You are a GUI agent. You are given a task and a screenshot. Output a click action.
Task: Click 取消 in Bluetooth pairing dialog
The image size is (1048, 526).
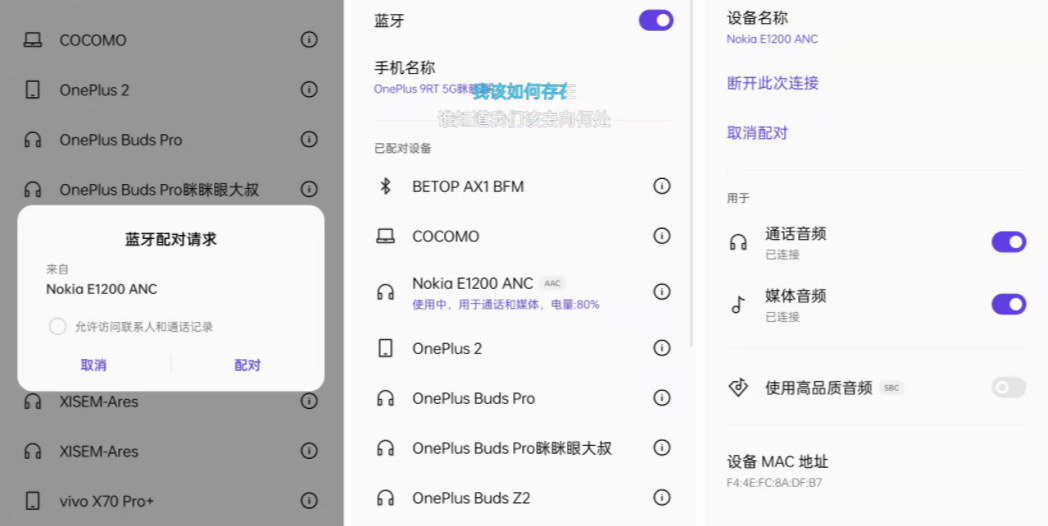[94, 365]
